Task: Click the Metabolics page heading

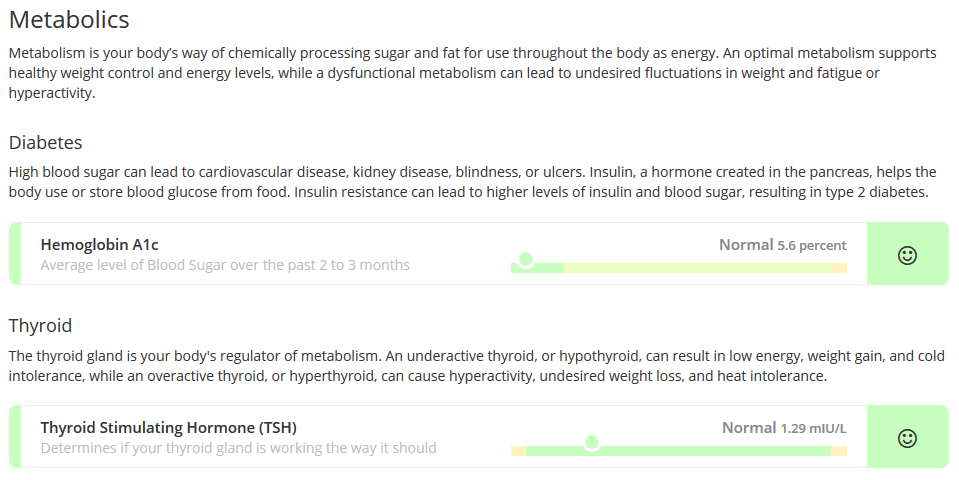Action: 69,20
